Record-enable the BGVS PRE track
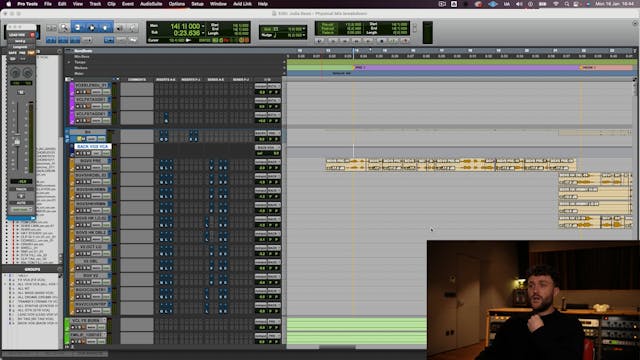Screen dimensions: 640x360 coord(78,168)
